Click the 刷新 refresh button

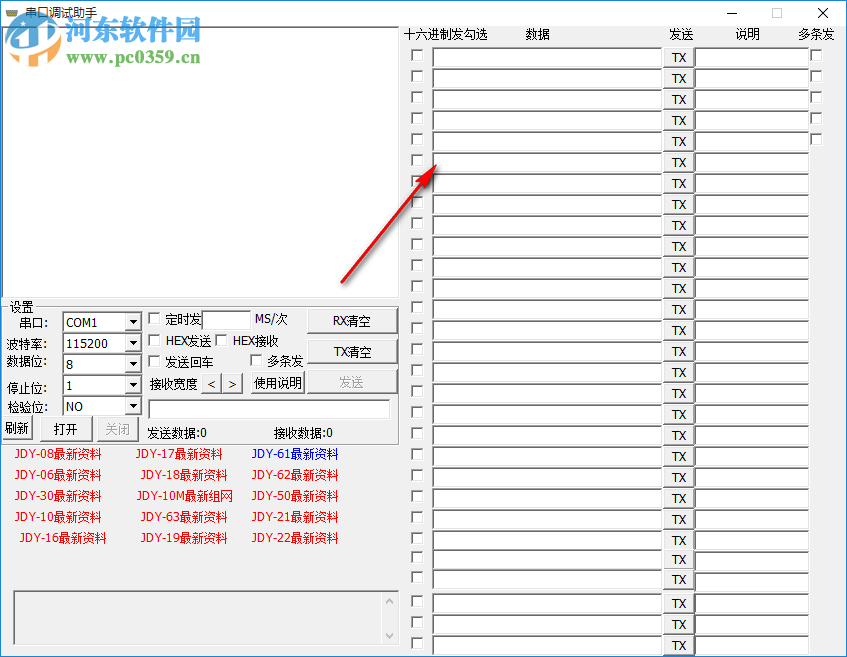click(x=16, y=428)
